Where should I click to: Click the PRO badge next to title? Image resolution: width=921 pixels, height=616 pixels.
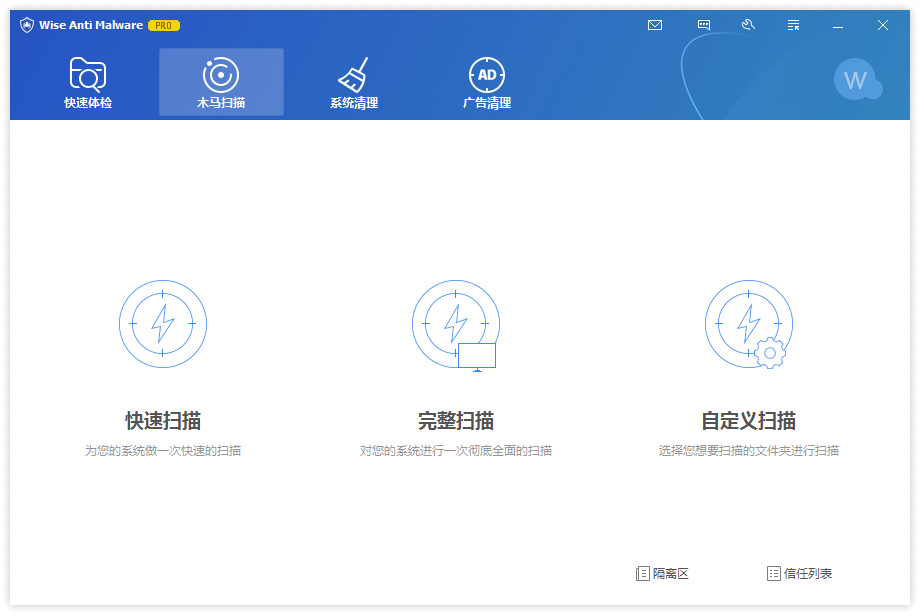click(x=164, y=25)
